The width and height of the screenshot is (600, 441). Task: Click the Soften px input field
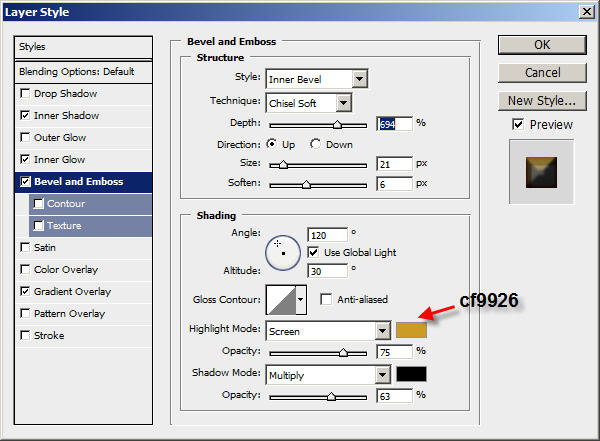pos(394,184)
